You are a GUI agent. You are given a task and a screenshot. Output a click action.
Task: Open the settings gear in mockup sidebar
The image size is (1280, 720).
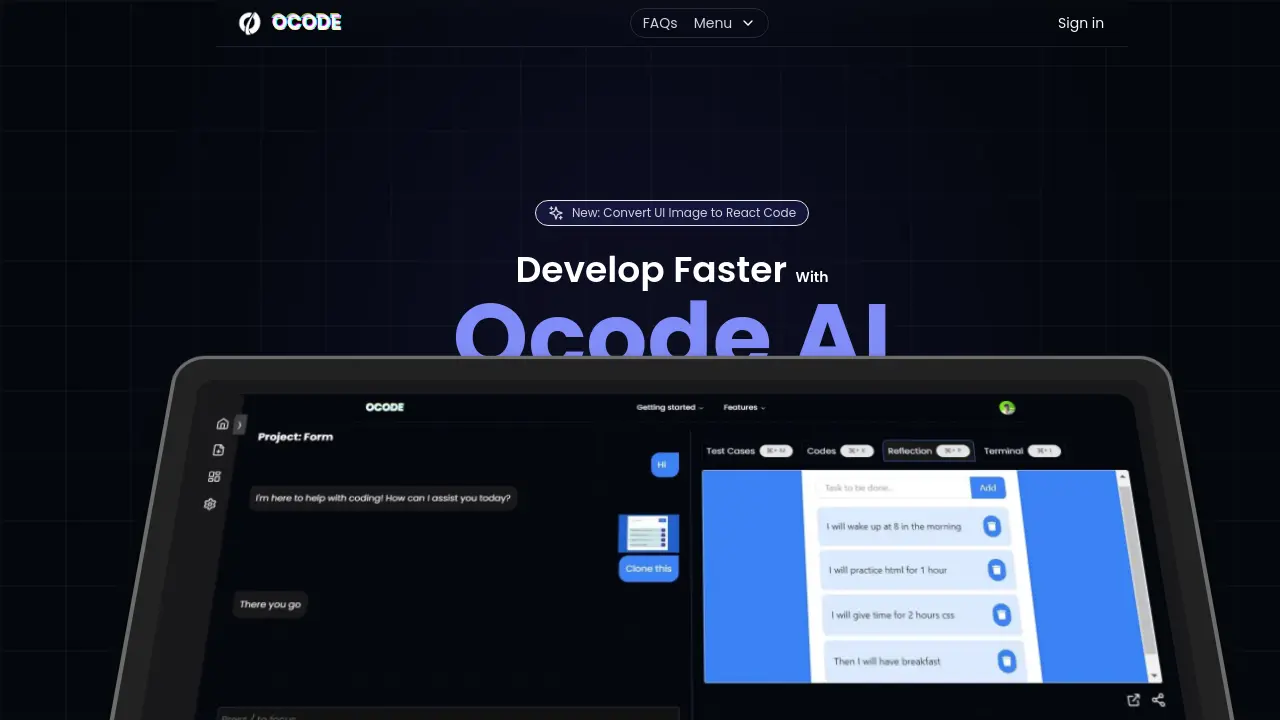pyautogui.click(x=210, y=504)
